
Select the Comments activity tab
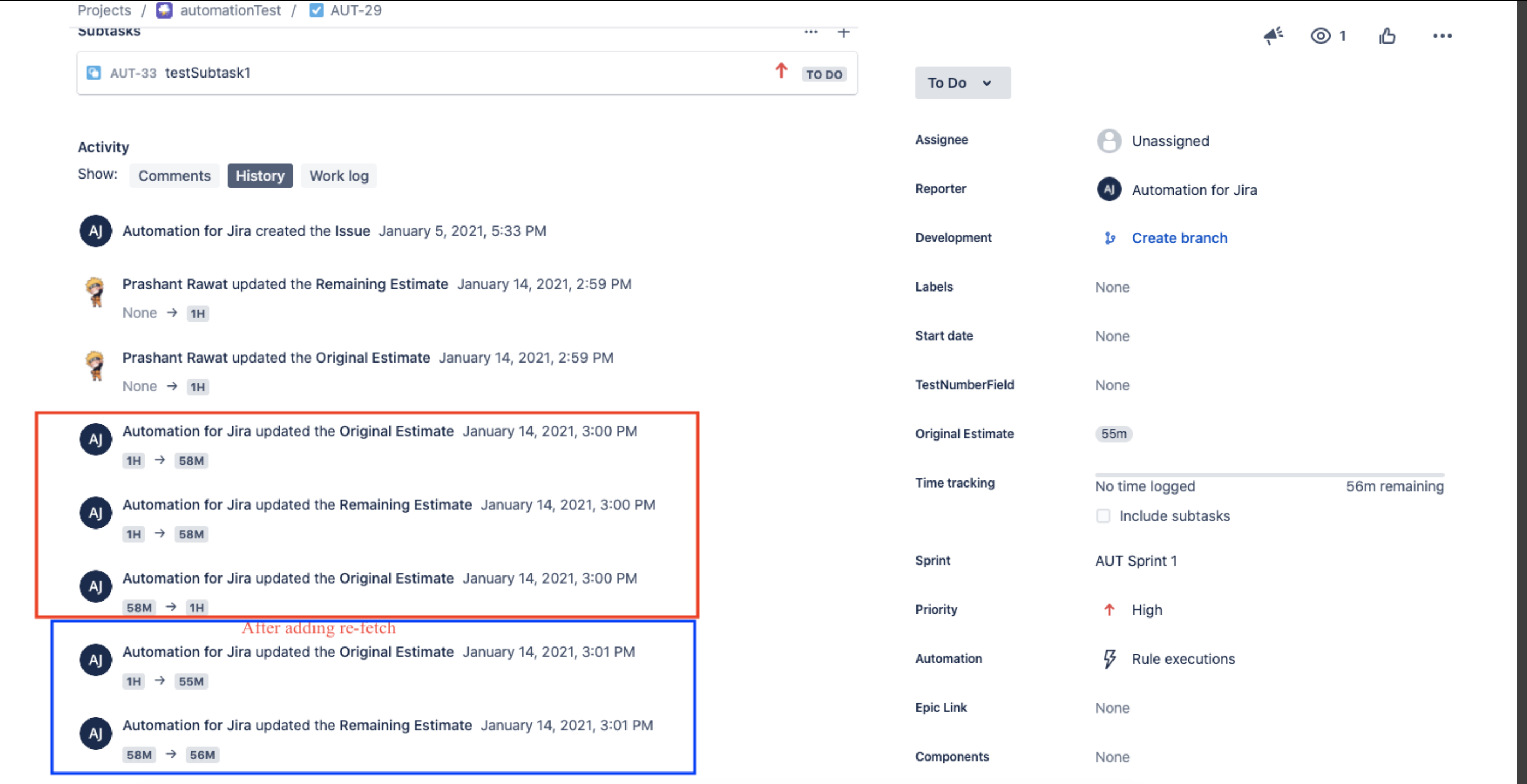click(174, 175)
